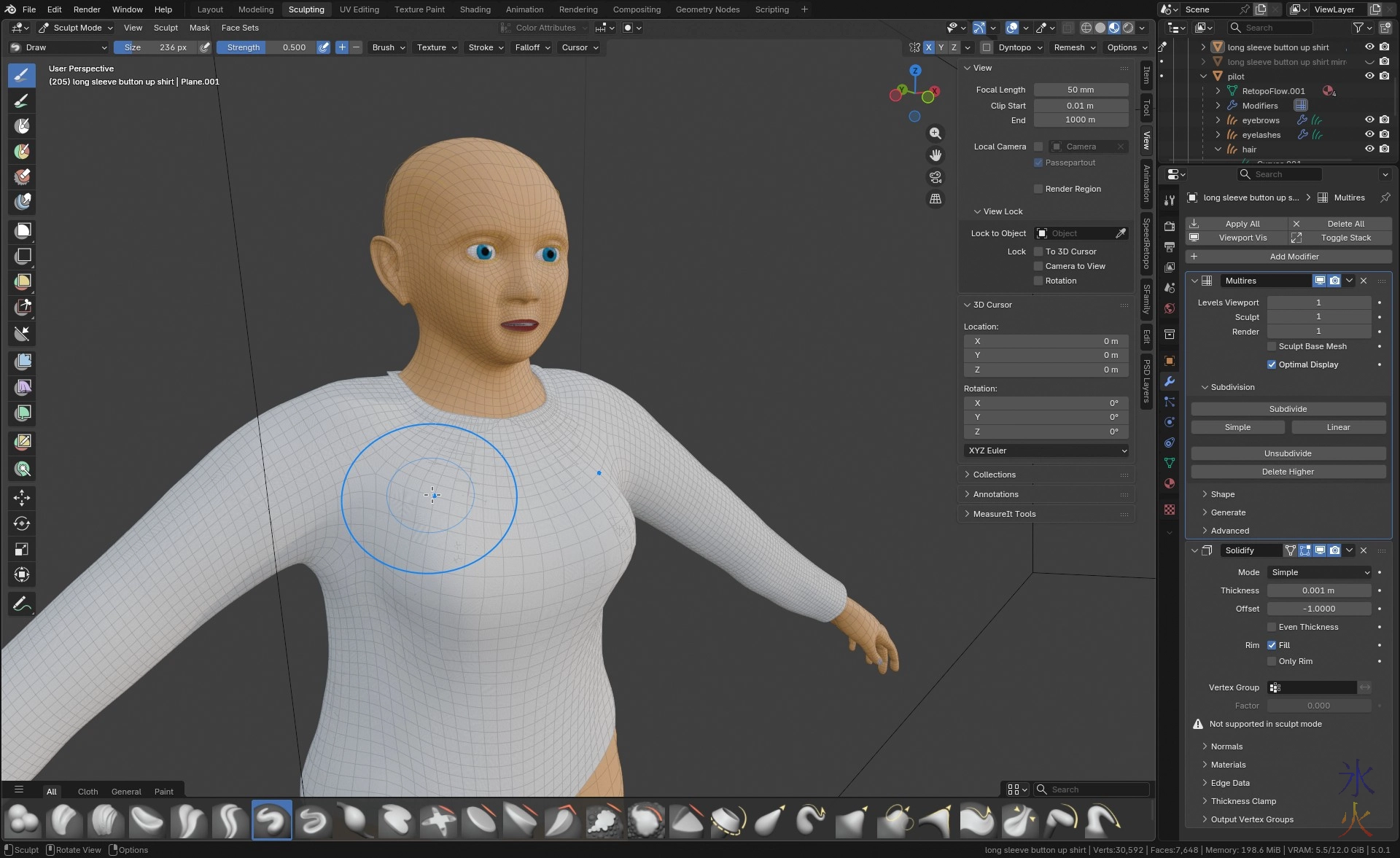Enable X axis symmetry button

928,47
